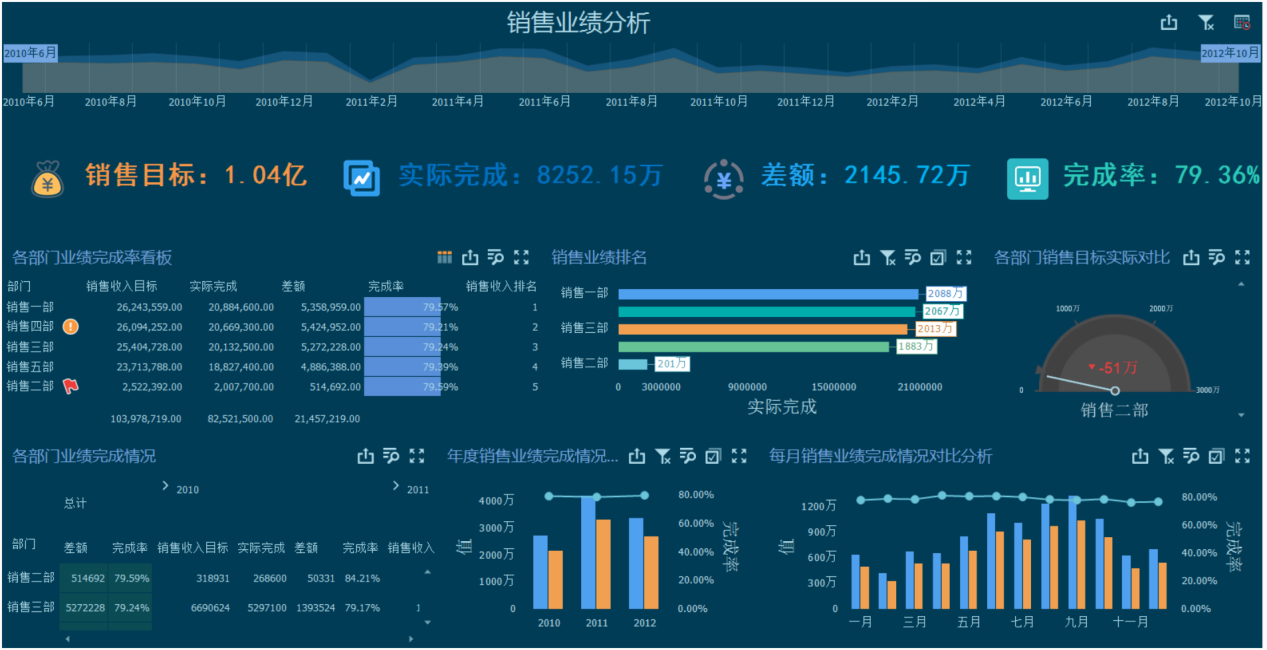Select the 2010年6月 timeline start handle
Image resolution: width=1267 pixels, height=650 pixels.
(30, 53)
